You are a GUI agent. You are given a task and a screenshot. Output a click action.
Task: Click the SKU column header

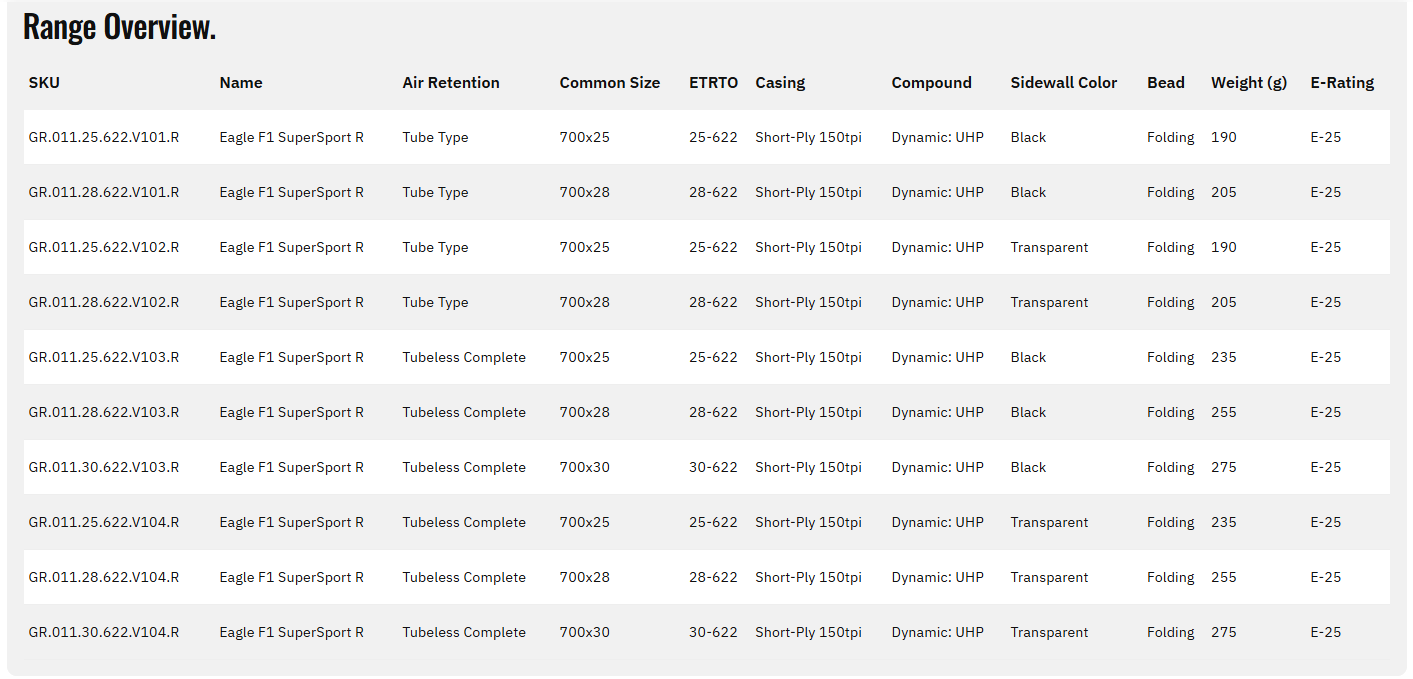[44, 83]
